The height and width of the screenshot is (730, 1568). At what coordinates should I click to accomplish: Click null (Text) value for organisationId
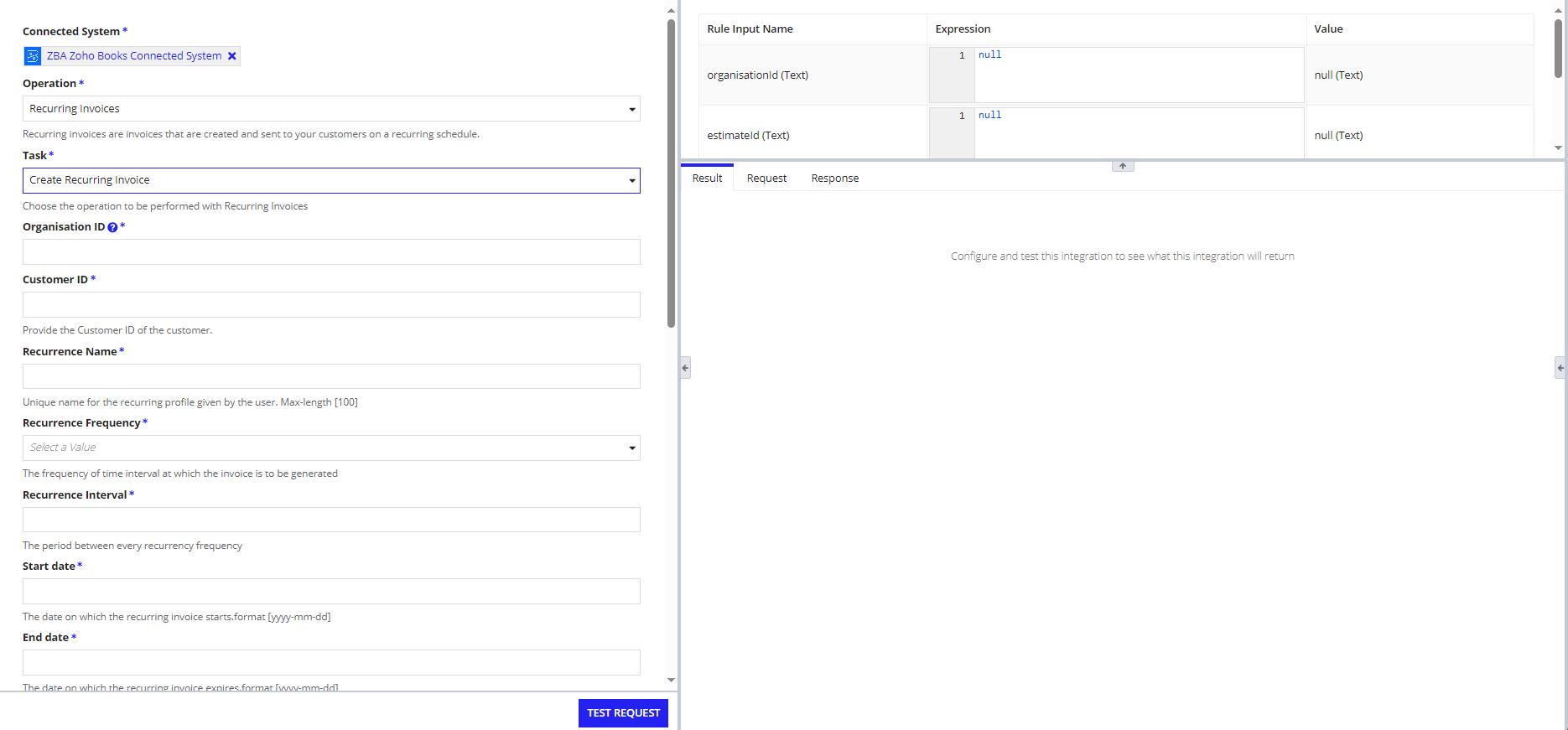tap(1338, 75)
